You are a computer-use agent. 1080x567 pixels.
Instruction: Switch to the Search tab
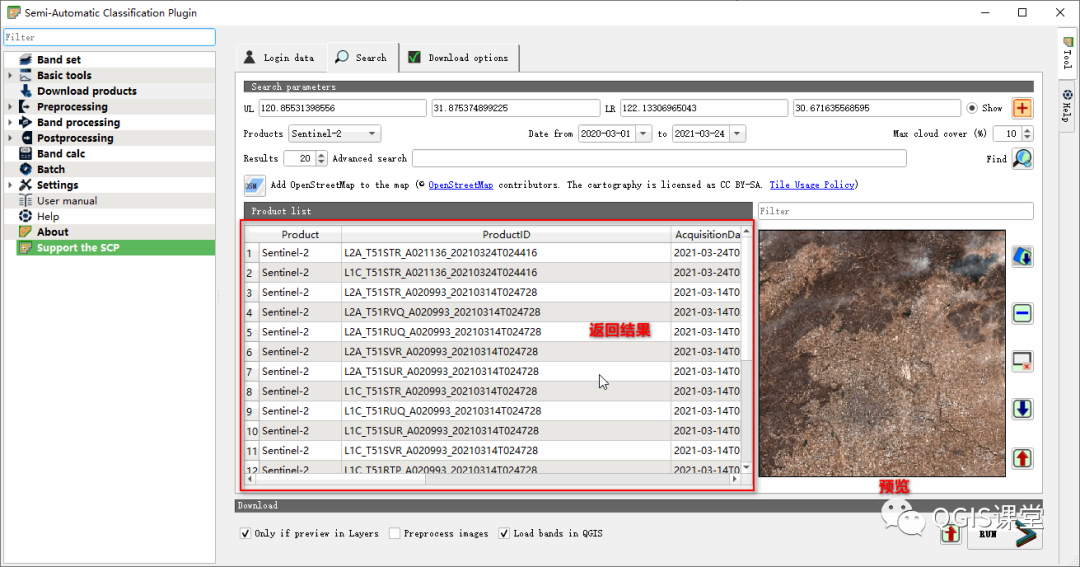362,58
